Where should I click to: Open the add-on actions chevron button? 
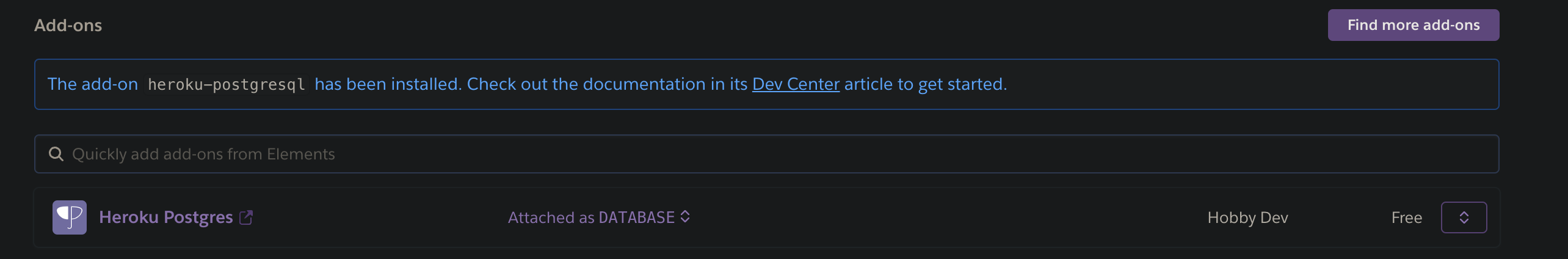(x=1464, y=217)
